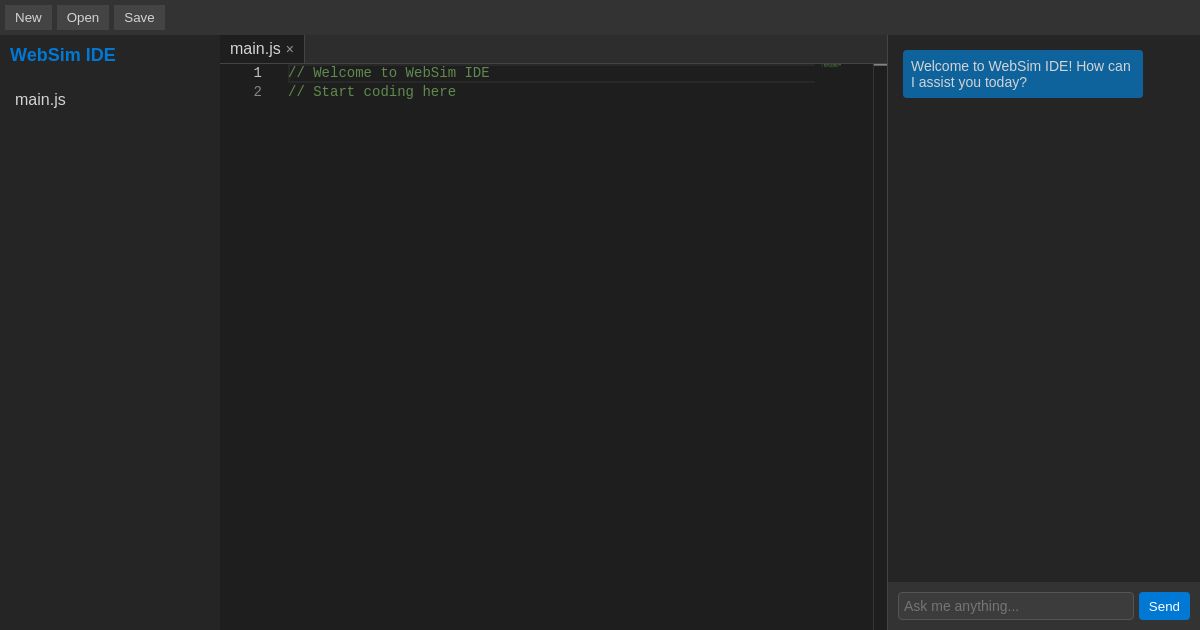Create a file with the New button

(x=28, y=17)
